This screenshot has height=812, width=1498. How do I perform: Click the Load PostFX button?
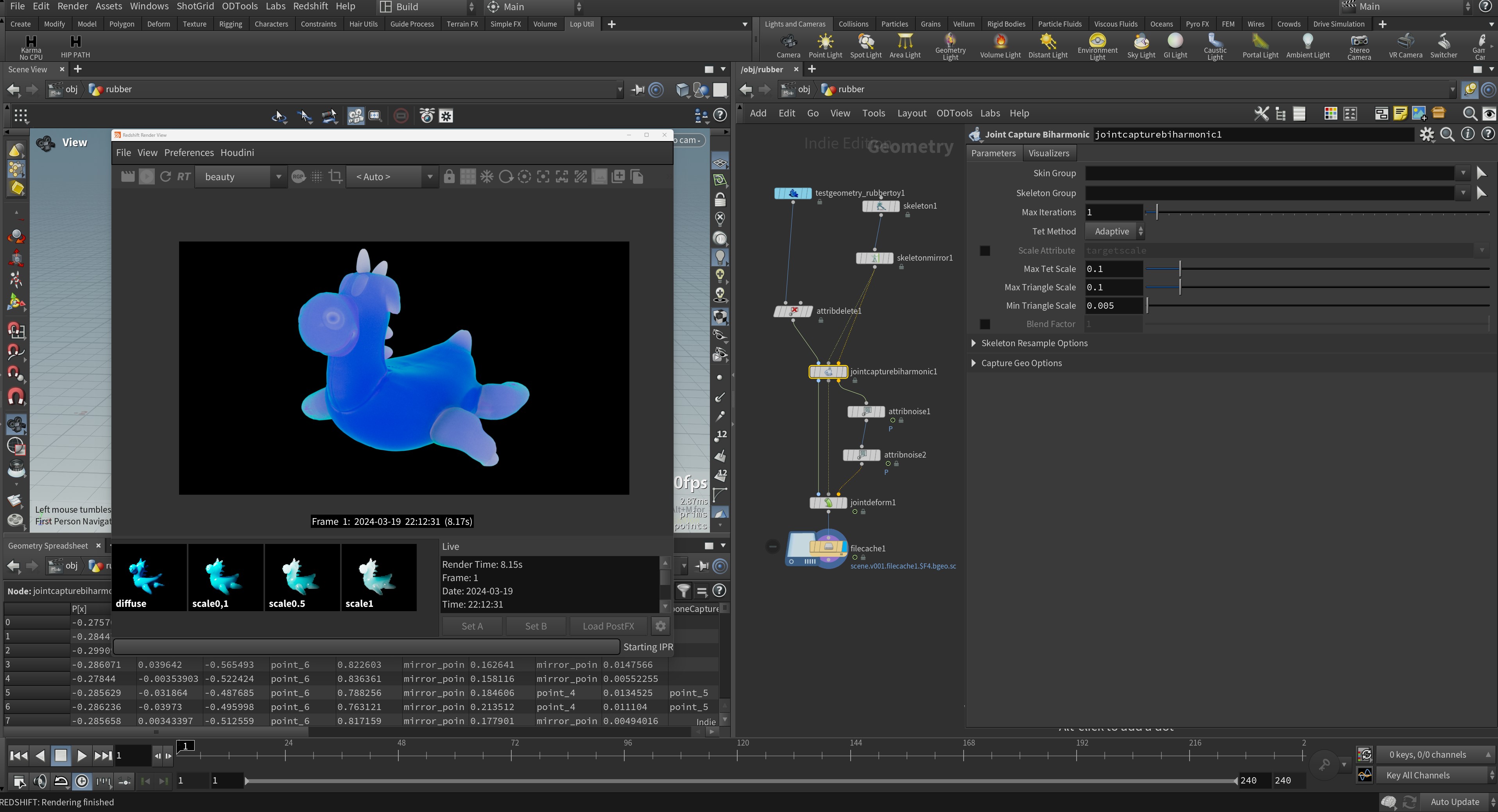(608, 626)
